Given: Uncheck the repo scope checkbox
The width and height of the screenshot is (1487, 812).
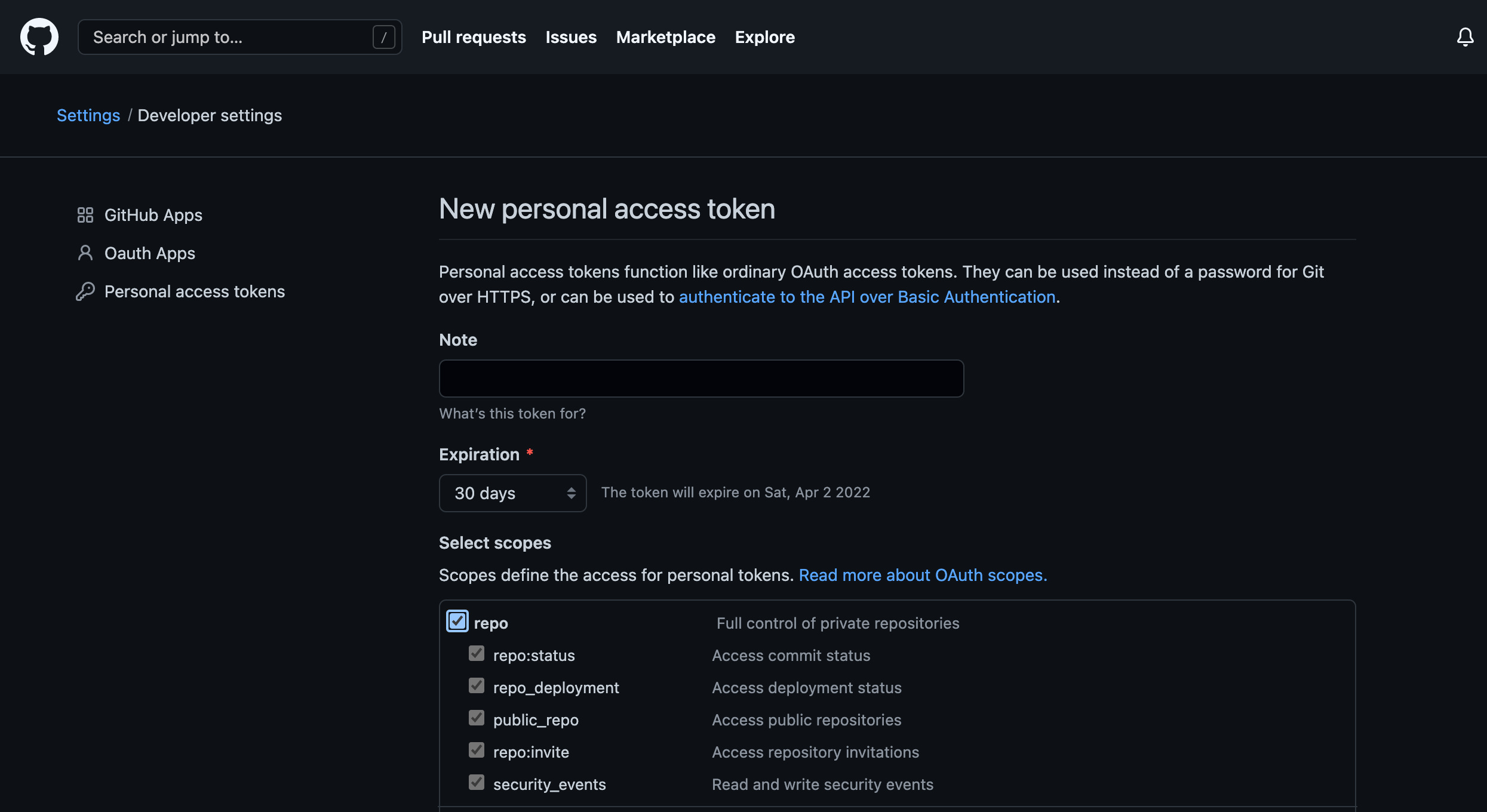Looking at the screenshot, I should click(x=457, y=622).
